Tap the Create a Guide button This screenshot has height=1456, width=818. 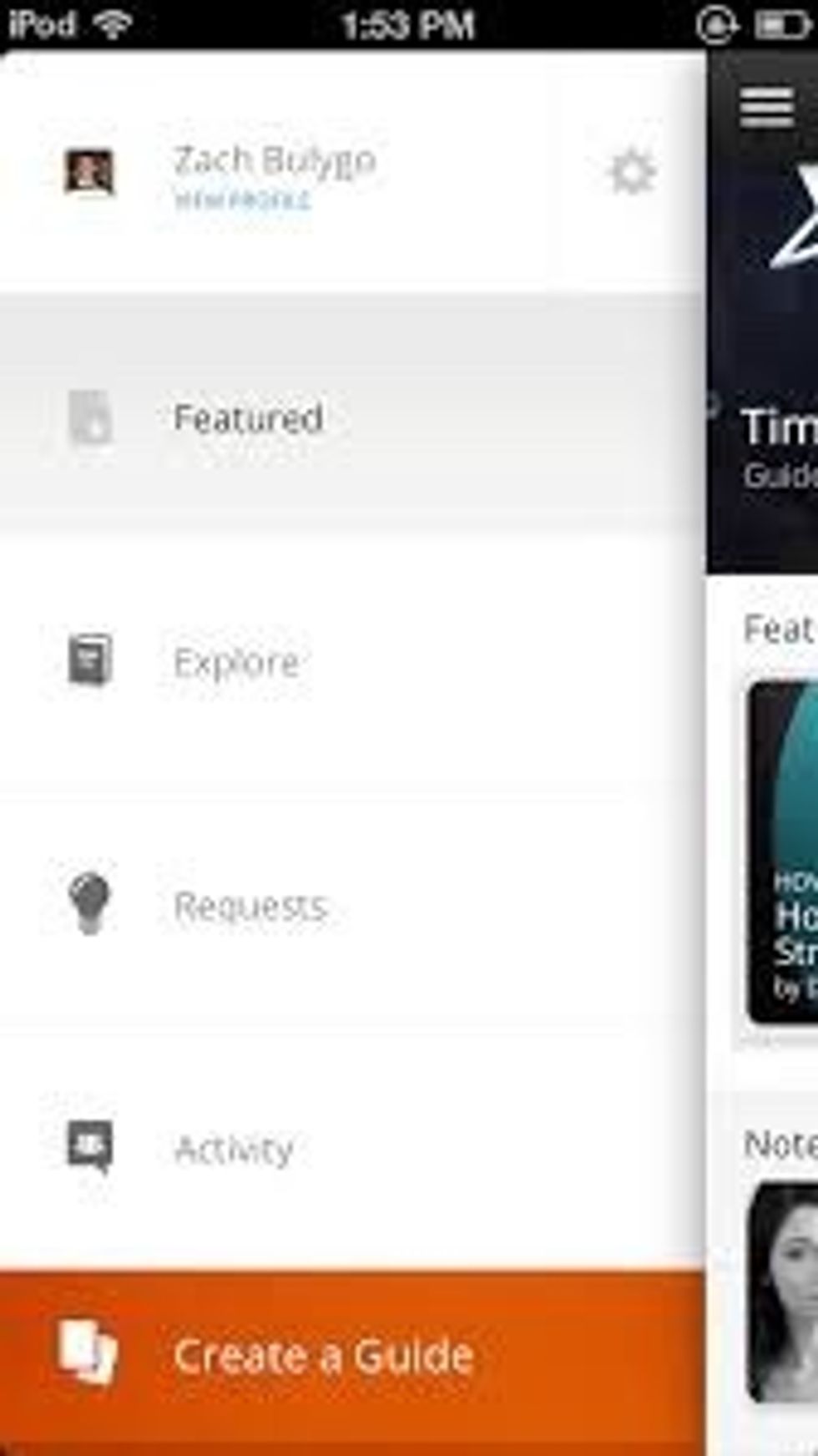pos(352,1356)
